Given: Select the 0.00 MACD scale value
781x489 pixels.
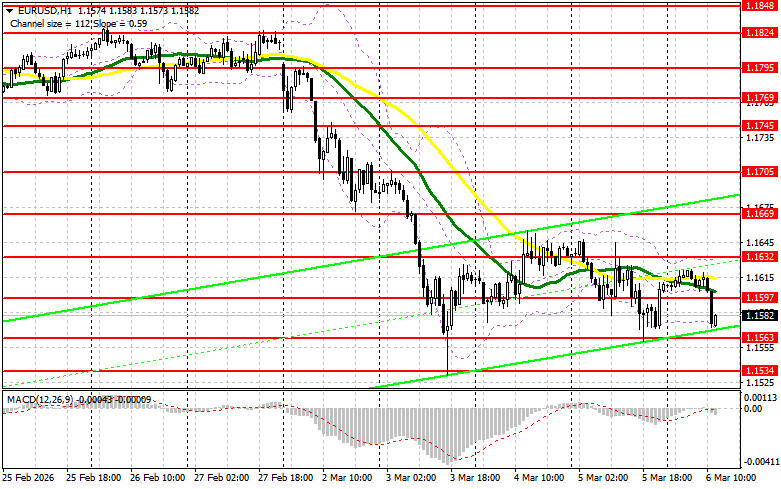Looking at the screenshot, I should (x=753, y=409).
